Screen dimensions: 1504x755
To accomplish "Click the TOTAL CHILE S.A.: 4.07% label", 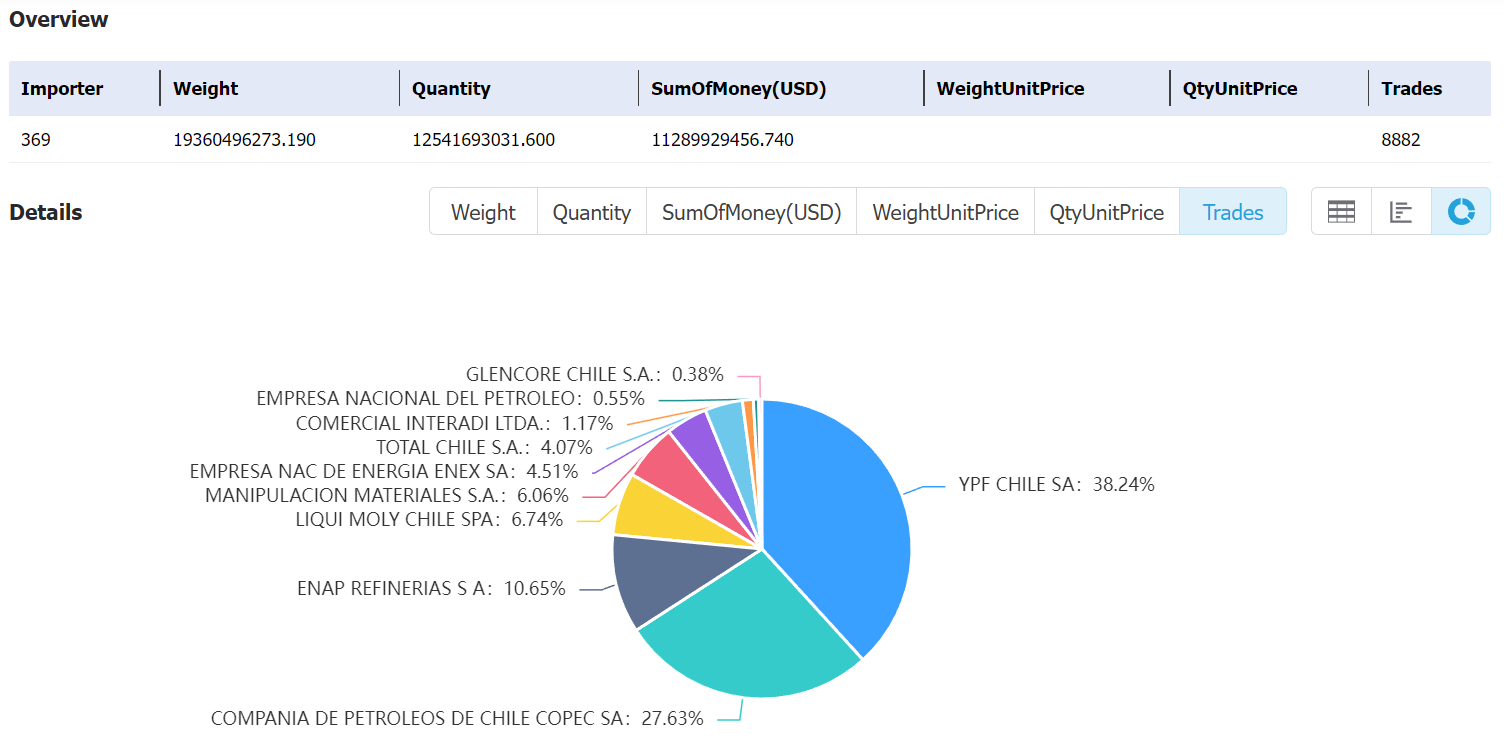I will point(484,447).
